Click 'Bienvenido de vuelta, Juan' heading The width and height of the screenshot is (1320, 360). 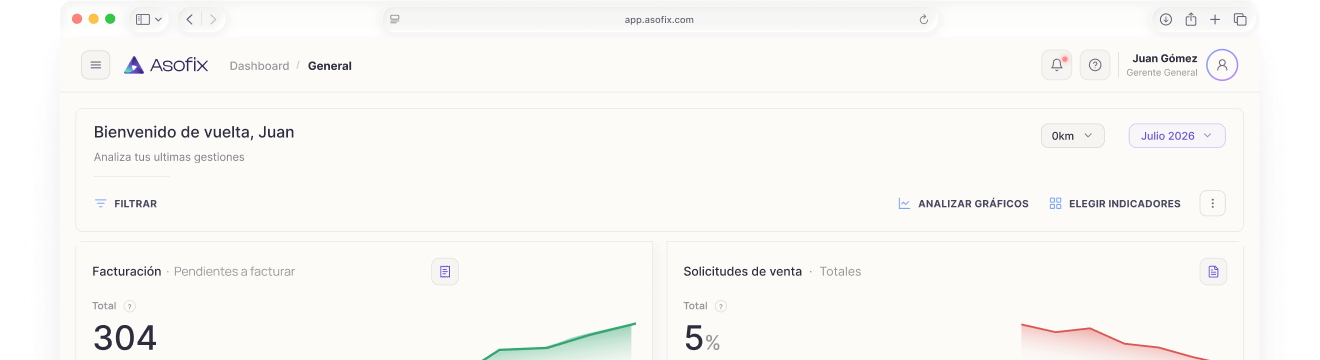pos(194,132)
